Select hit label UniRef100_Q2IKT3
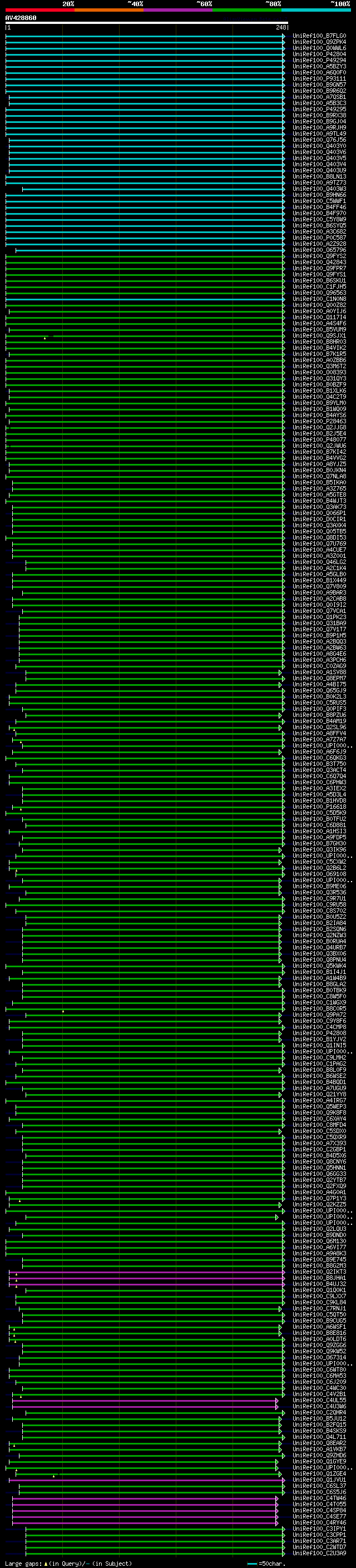Screen dimensions: 356x1568 tap(319, 1272)
